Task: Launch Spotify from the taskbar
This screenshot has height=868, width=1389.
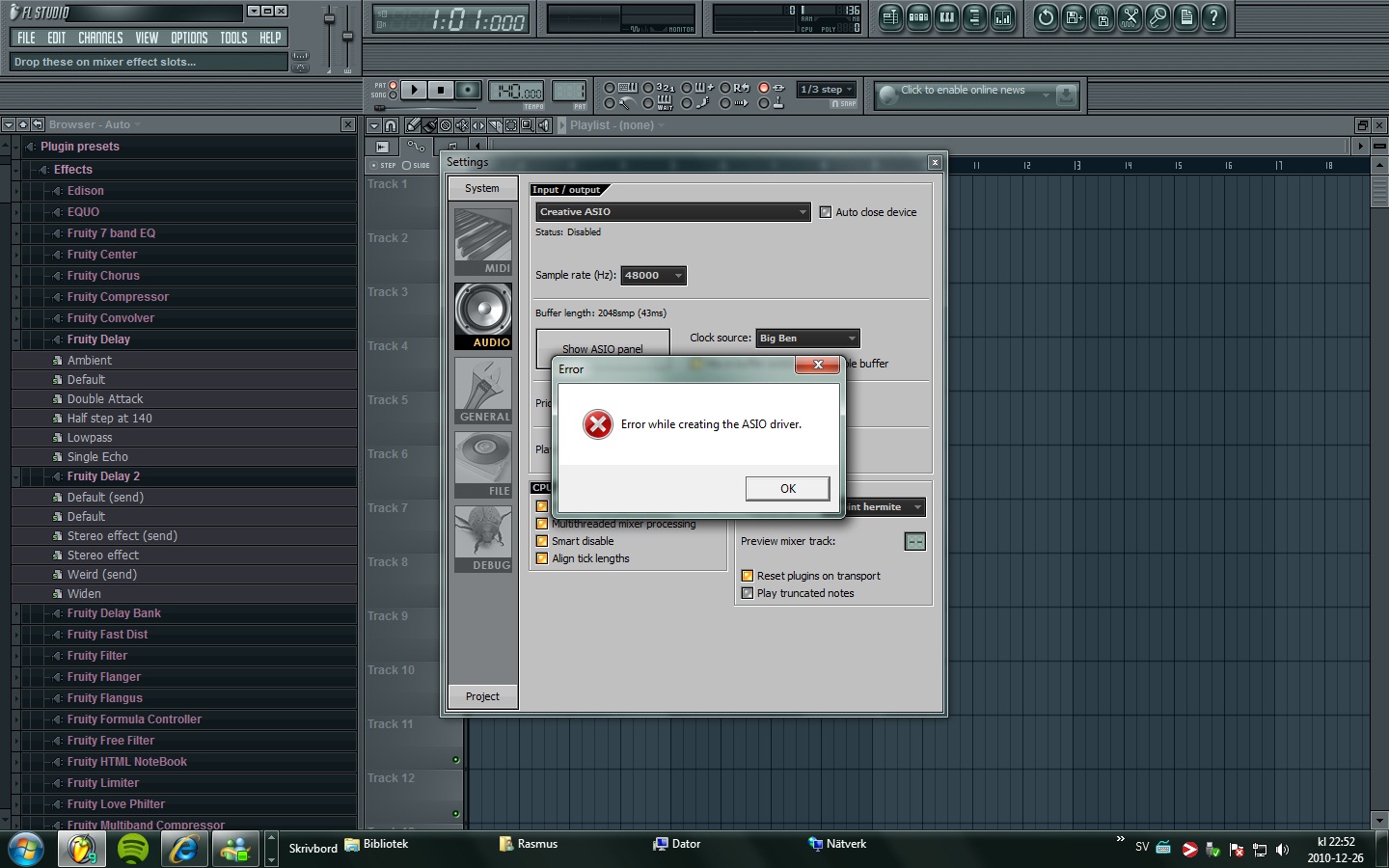Action: pyautogui.click(x=133, y=849)
